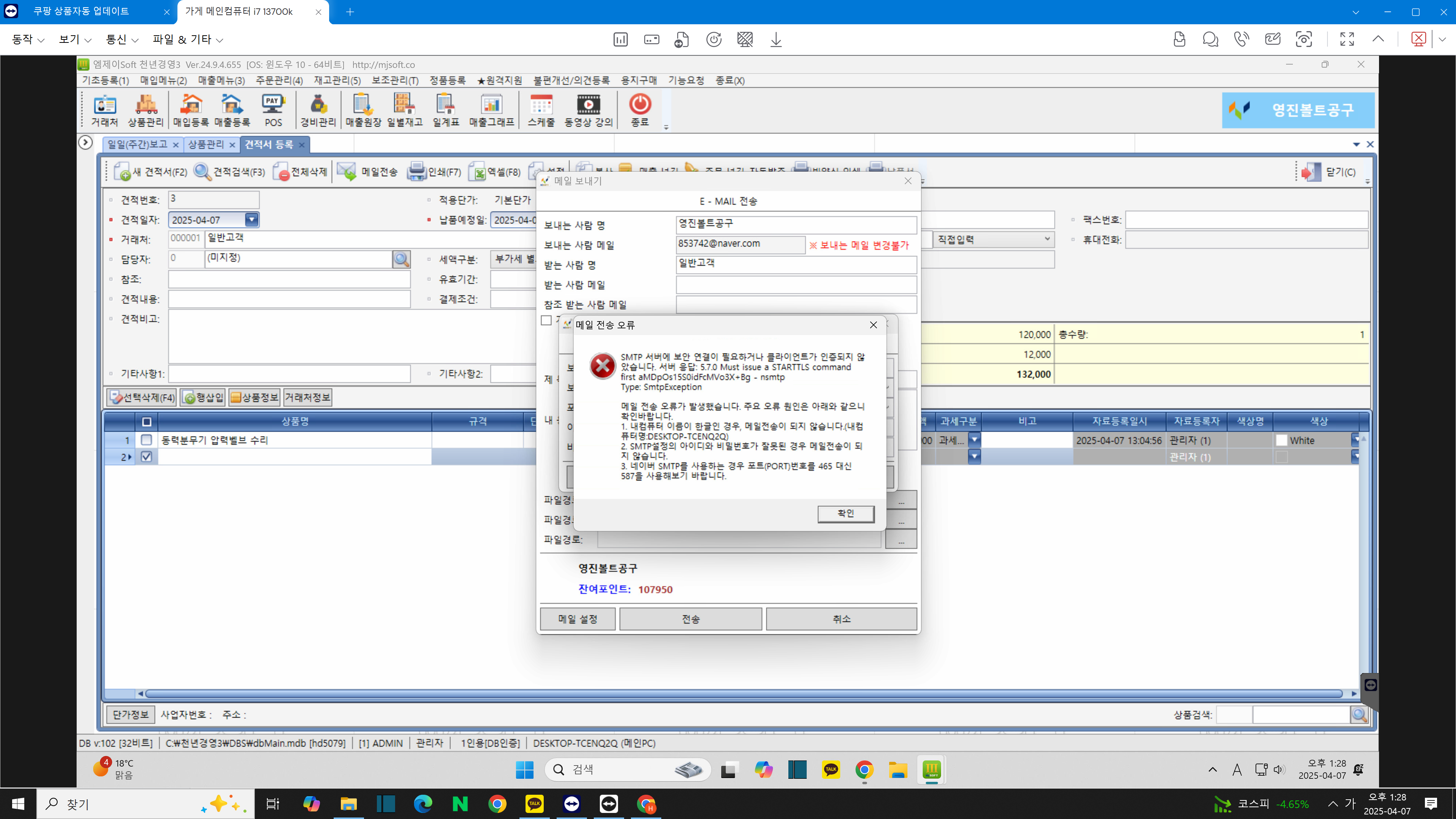Open the 일별재고 toolbar icon
Screen dimensions: 1456x819
[405, 110]
